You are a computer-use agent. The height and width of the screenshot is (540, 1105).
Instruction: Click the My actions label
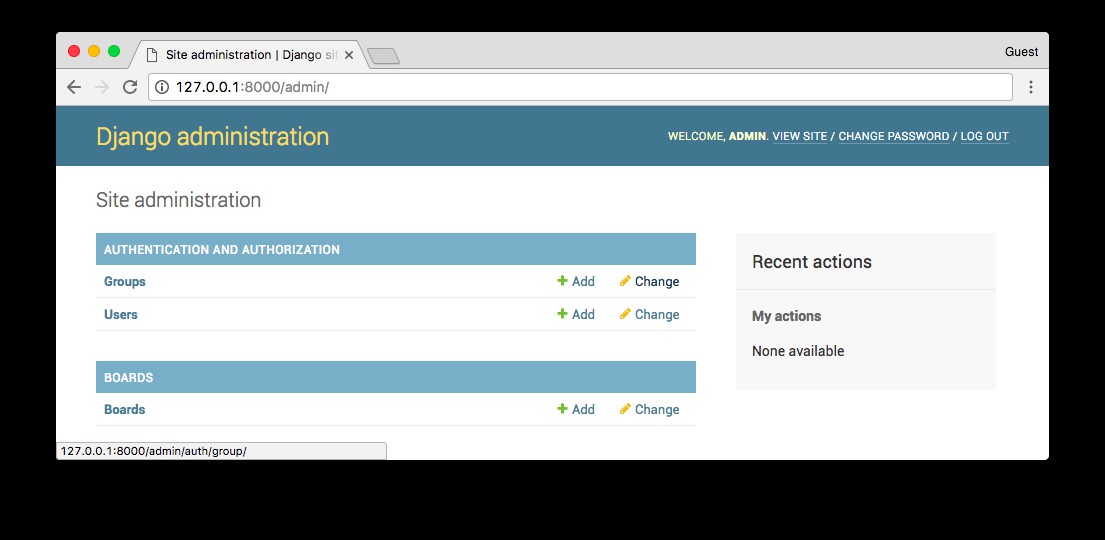786,316
